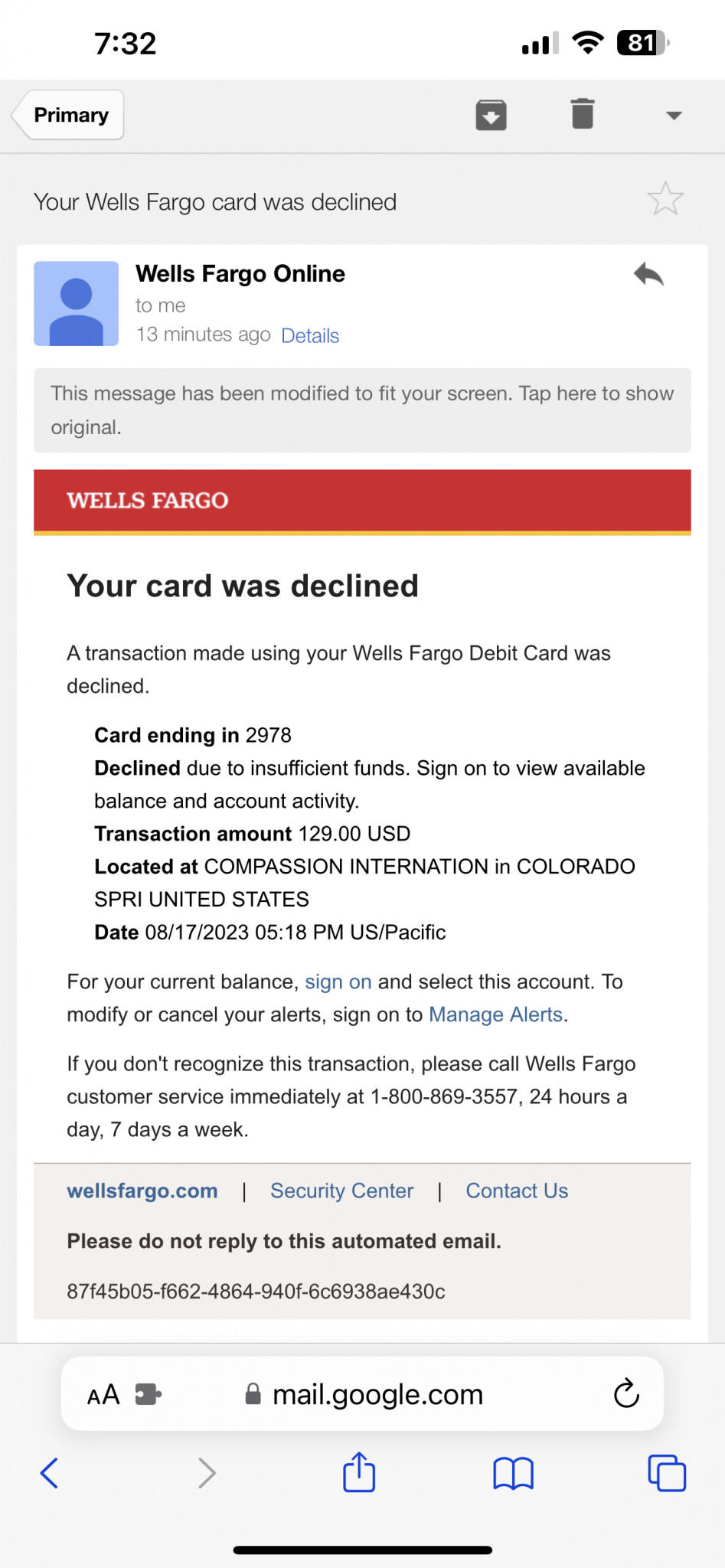Go back to the Primary inbox
Viewport: 725px width, 1568px height.
point(69,115)
